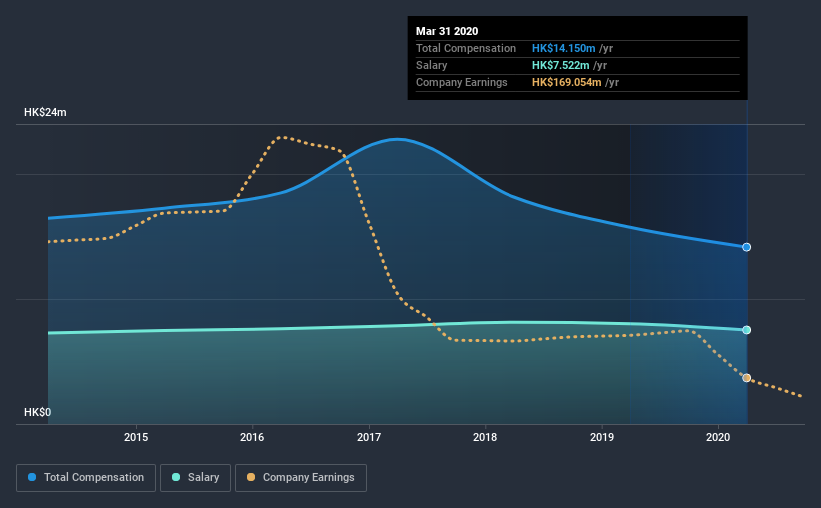Click the Total Compensation row label in tooltip
Image resolution: width=821 pixels, height=508 pixels.
(466, 48)
